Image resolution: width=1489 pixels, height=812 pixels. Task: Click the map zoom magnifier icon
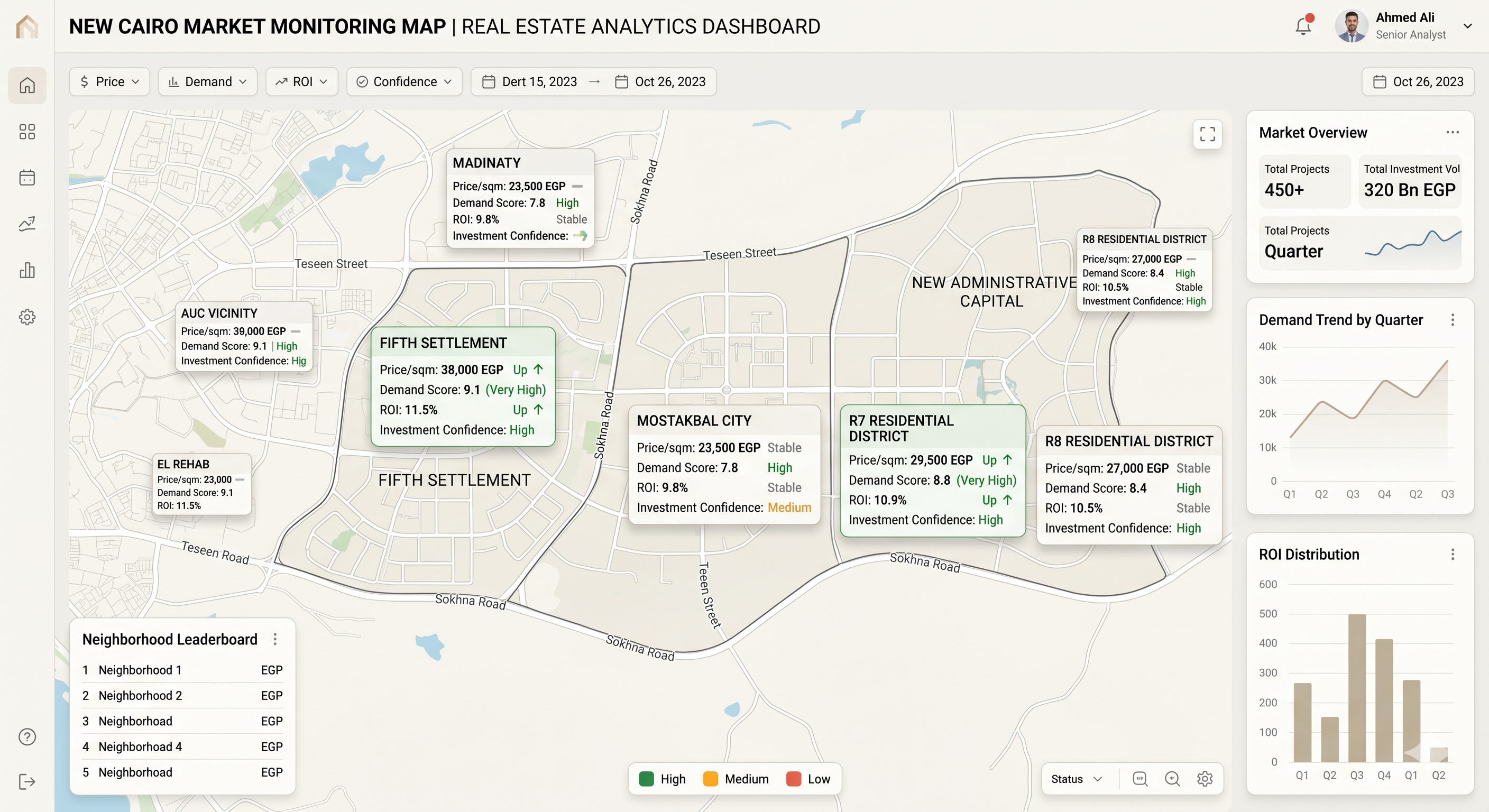pos(1172,779)
